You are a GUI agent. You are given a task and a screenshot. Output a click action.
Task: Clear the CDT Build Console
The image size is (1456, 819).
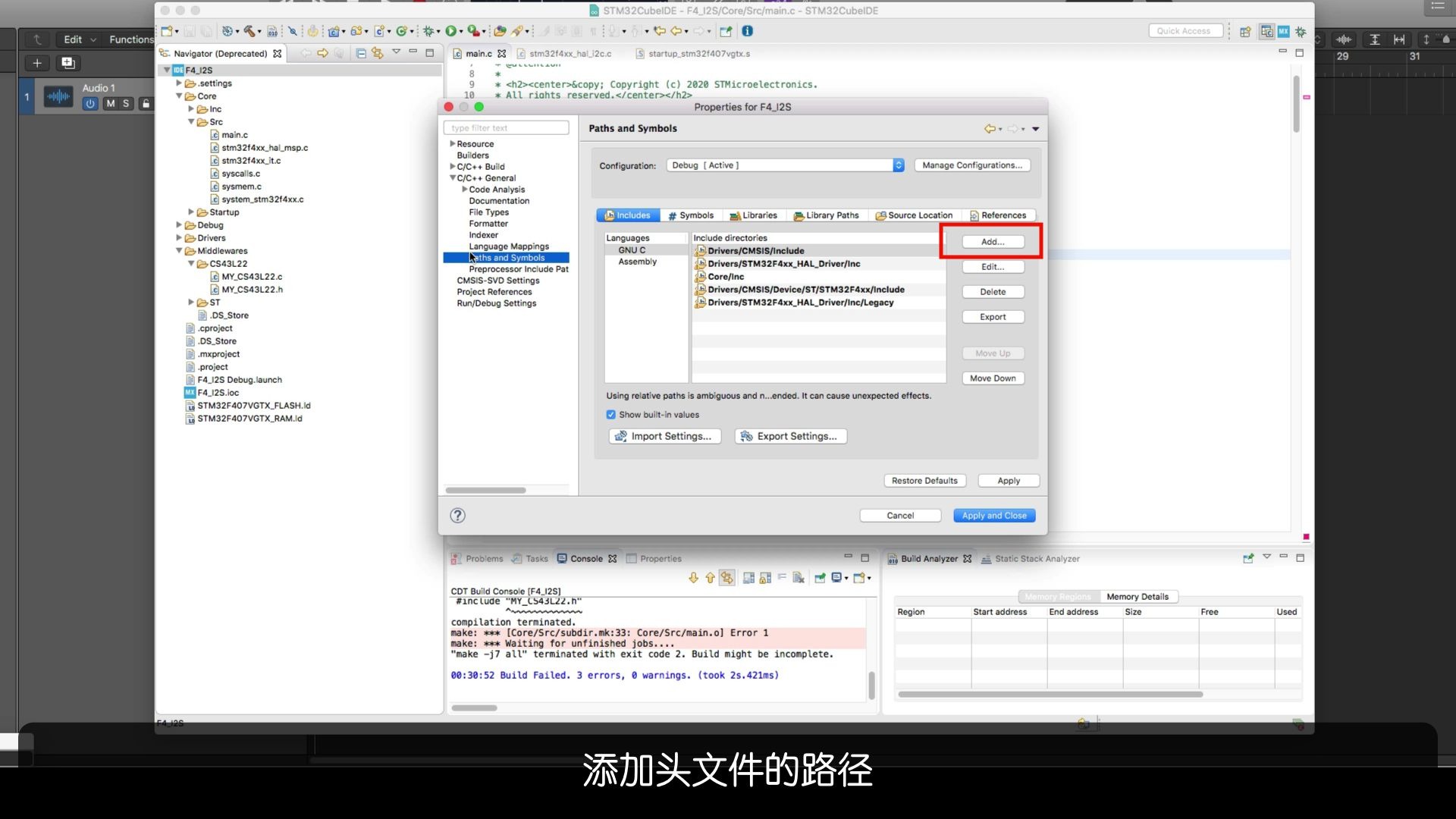[799, 578]
